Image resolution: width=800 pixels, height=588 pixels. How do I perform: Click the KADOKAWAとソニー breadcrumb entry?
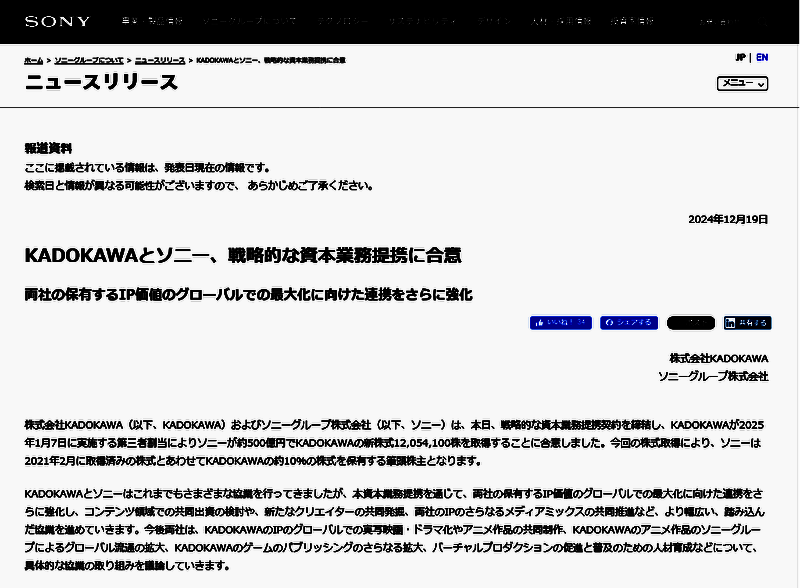270,59
